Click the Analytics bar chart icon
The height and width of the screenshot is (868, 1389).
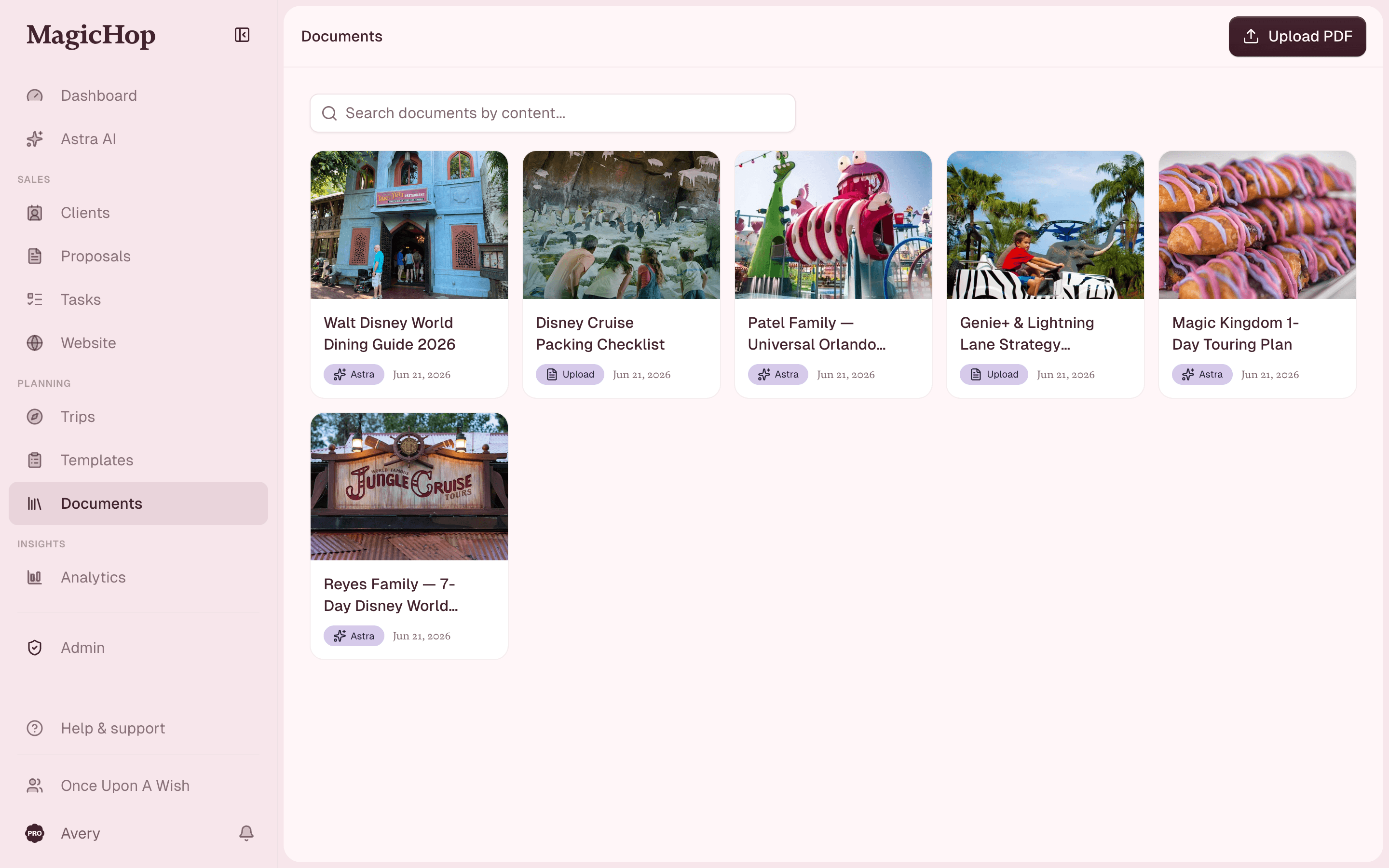click(34, 577)
